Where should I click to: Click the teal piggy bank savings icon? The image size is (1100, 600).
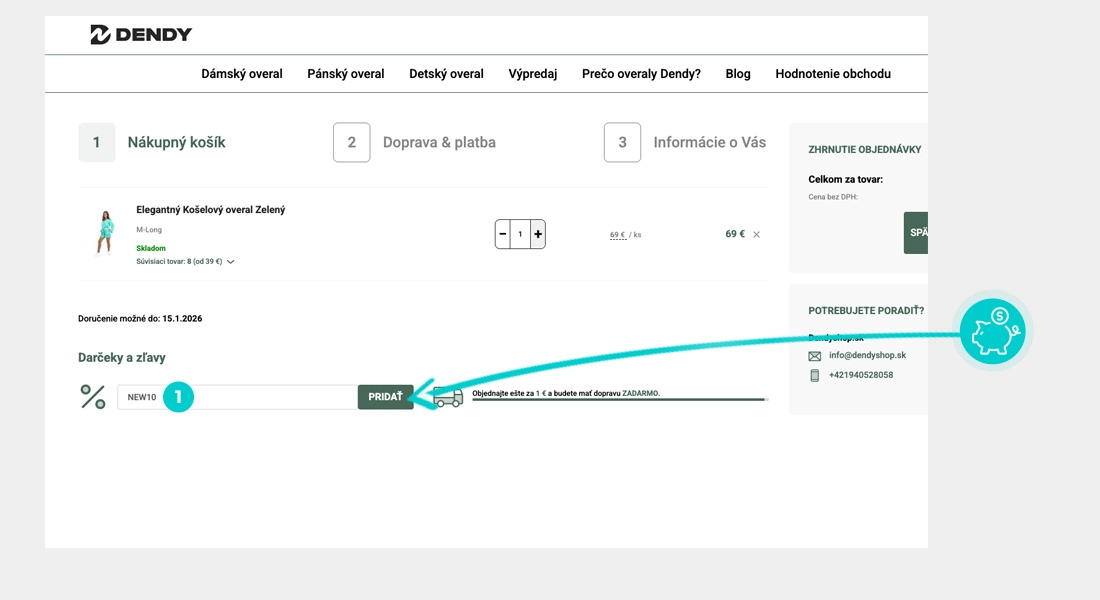[x=992, y=331]
